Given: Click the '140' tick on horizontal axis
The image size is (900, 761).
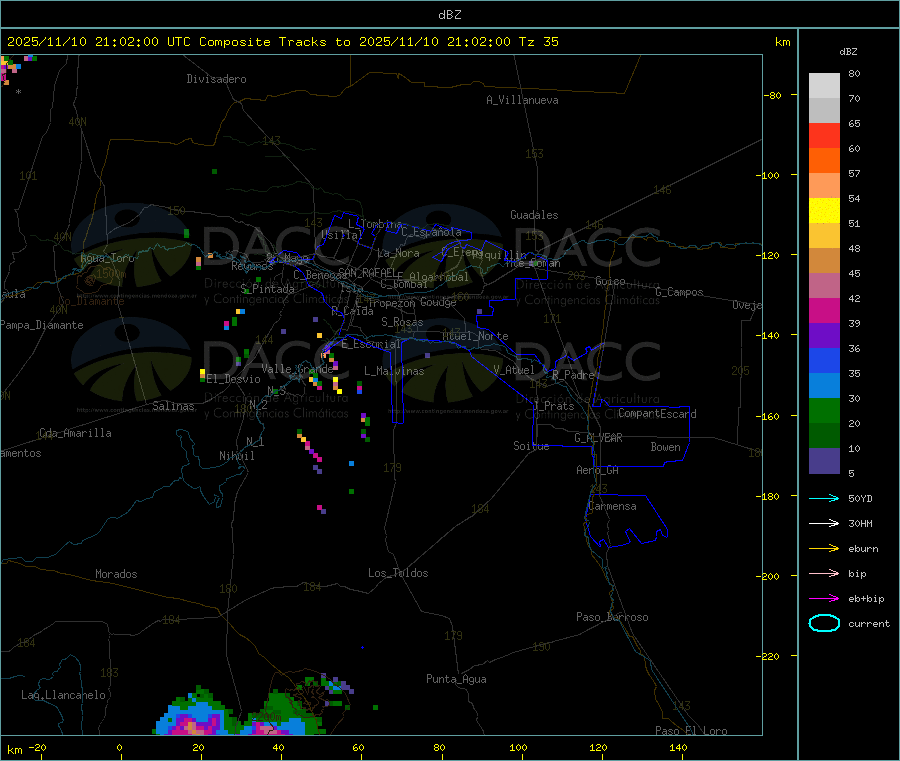Looking at the screenshot, I should tap(678, 747).
